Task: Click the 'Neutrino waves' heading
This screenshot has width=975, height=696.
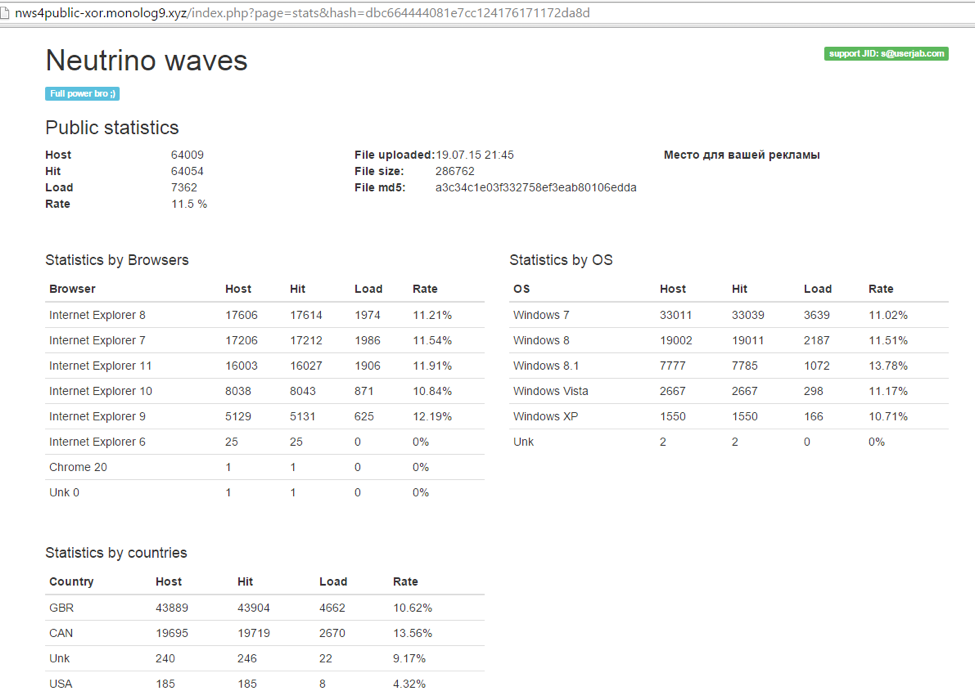Action: pos(146,60)
